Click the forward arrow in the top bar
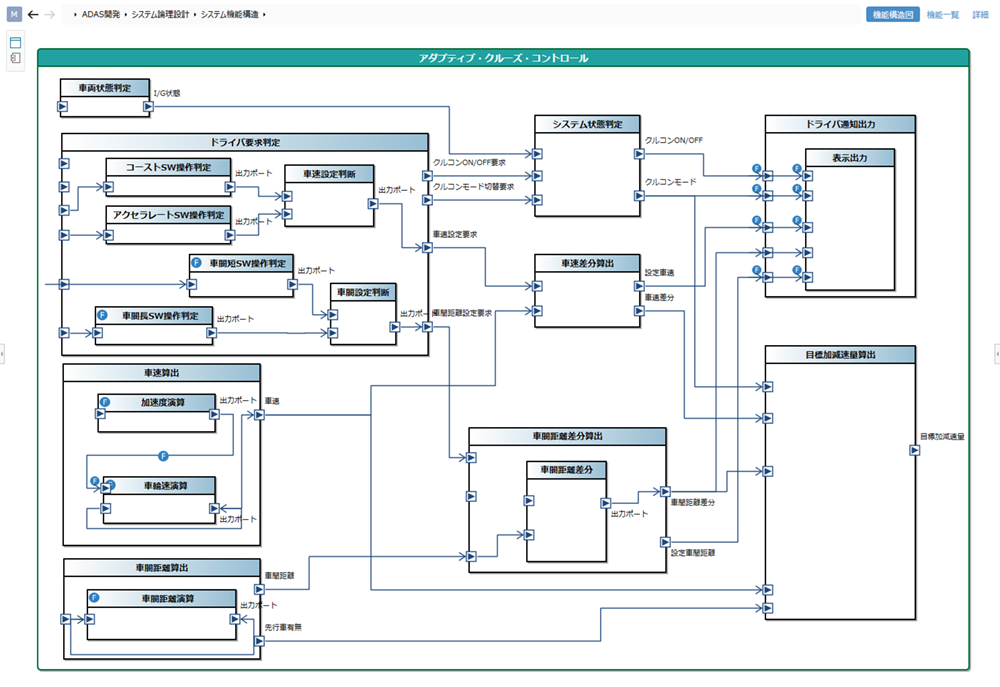The width and height of the screenshot is (1000, 687). [50, 15]
